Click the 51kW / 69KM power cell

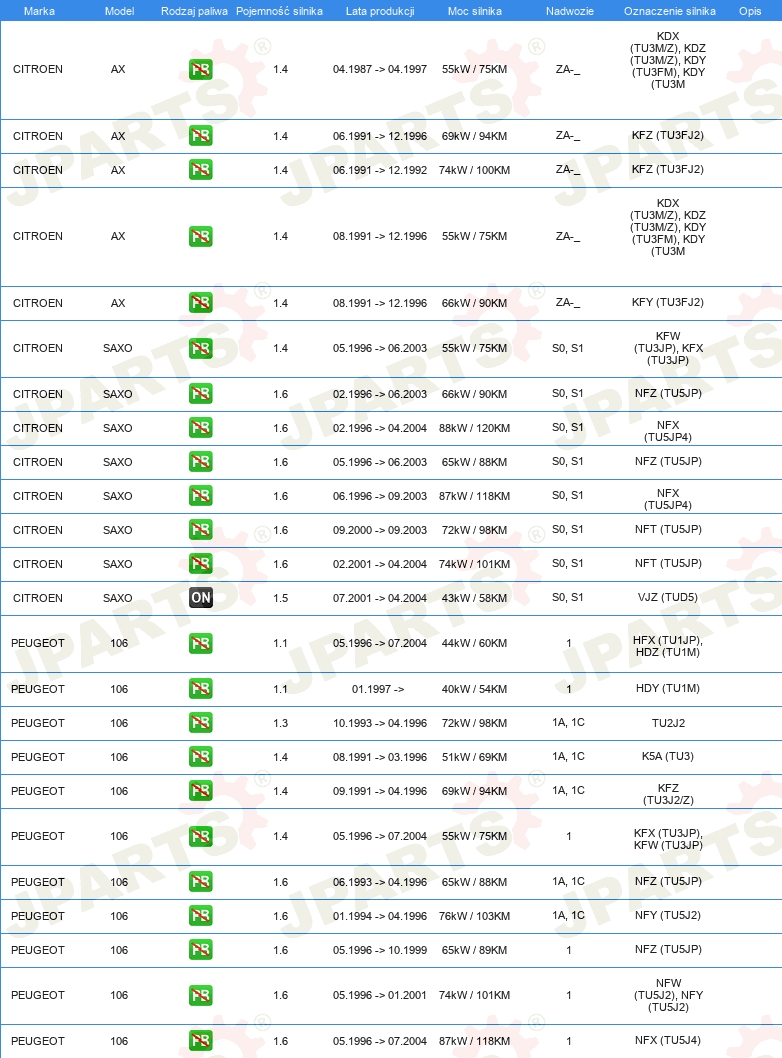tap(474, 757)
